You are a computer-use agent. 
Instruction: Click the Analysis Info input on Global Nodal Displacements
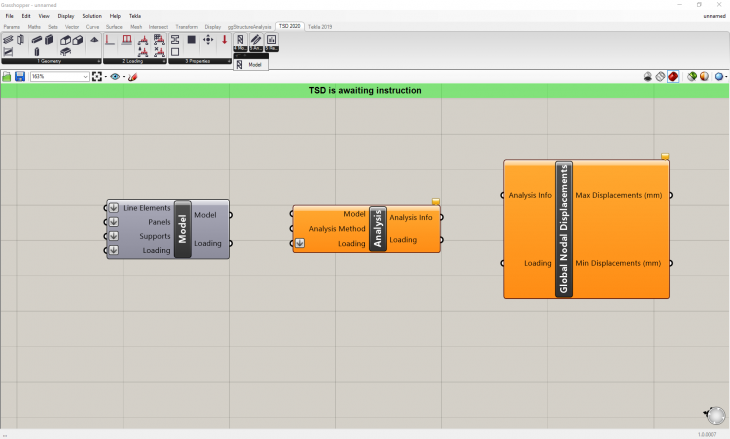(530, 195)
